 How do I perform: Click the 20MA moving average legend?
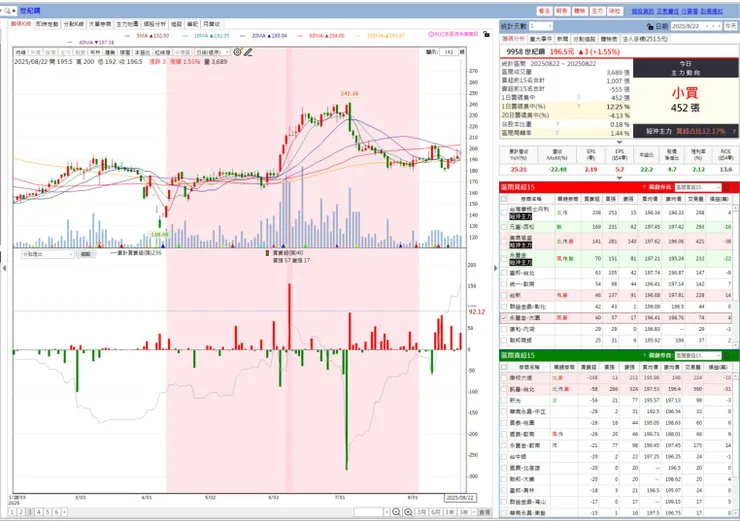click(x=269, y=35)
